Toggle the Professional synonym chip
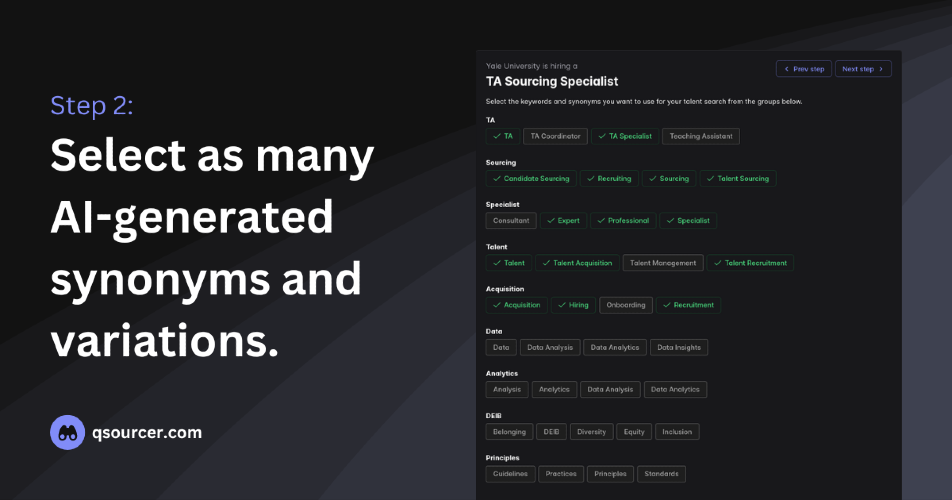 (x=623, y=221)
